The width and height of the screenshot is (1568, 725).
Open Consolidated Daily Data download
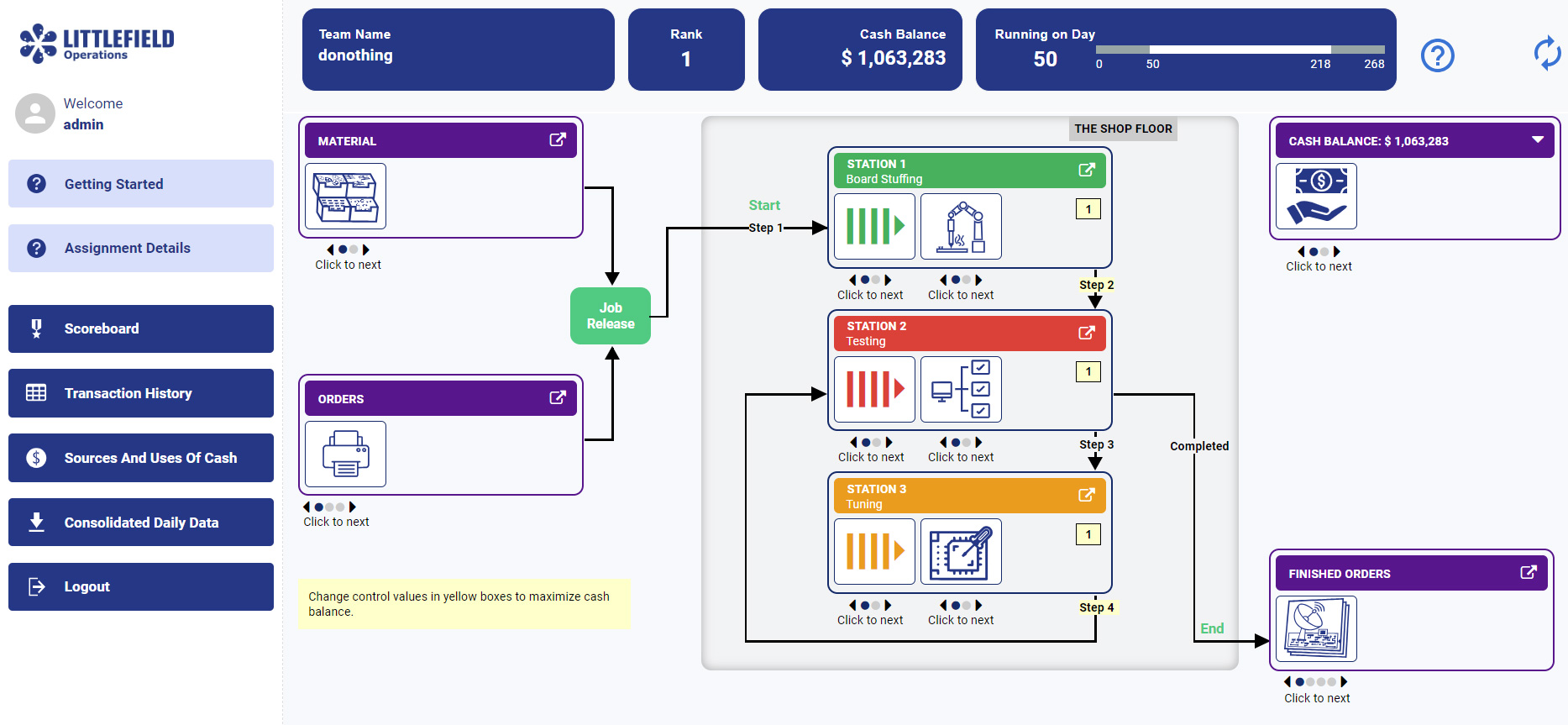pos(141,522)
